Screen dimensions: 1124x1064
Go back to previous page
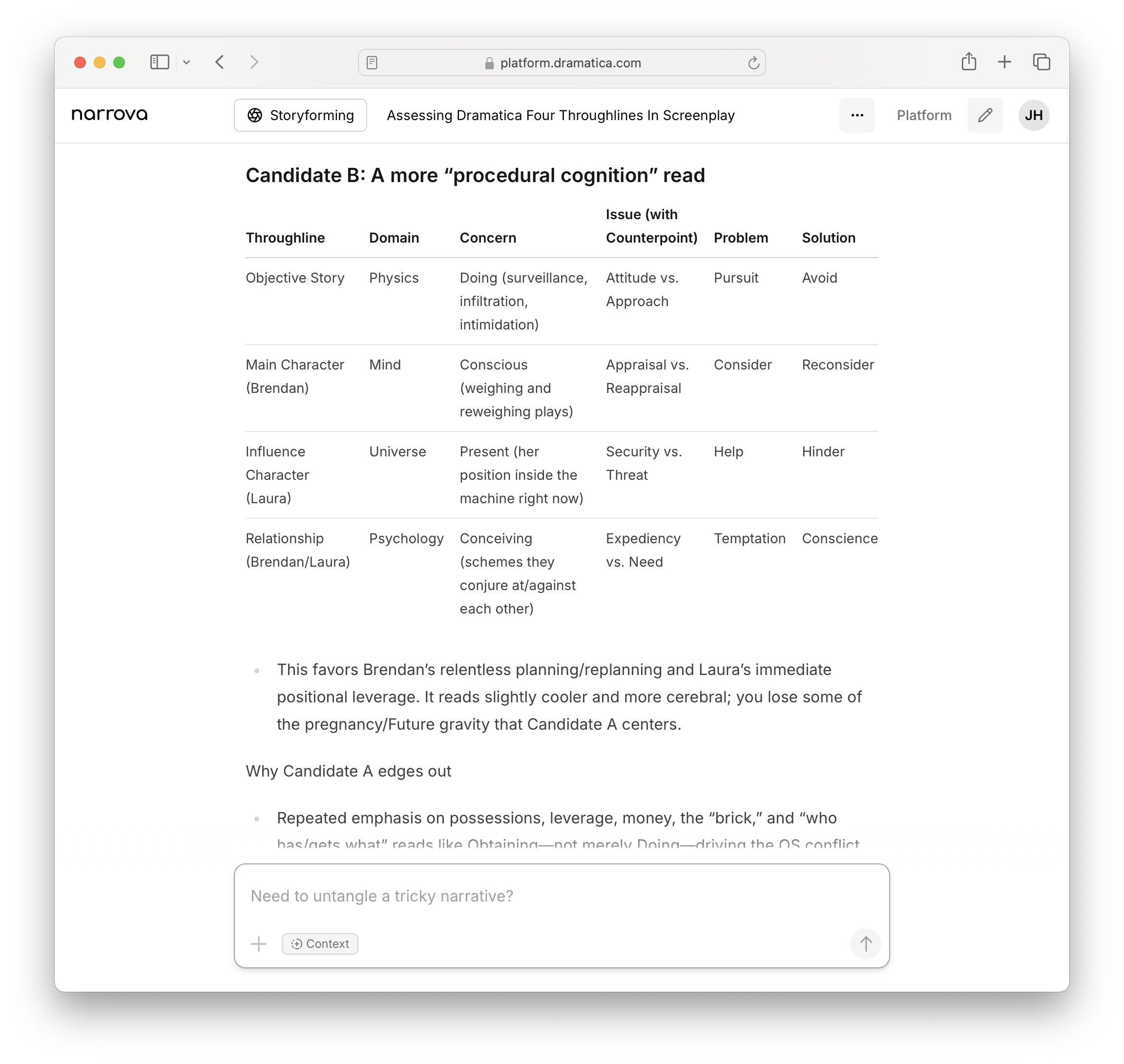[220, 62]
